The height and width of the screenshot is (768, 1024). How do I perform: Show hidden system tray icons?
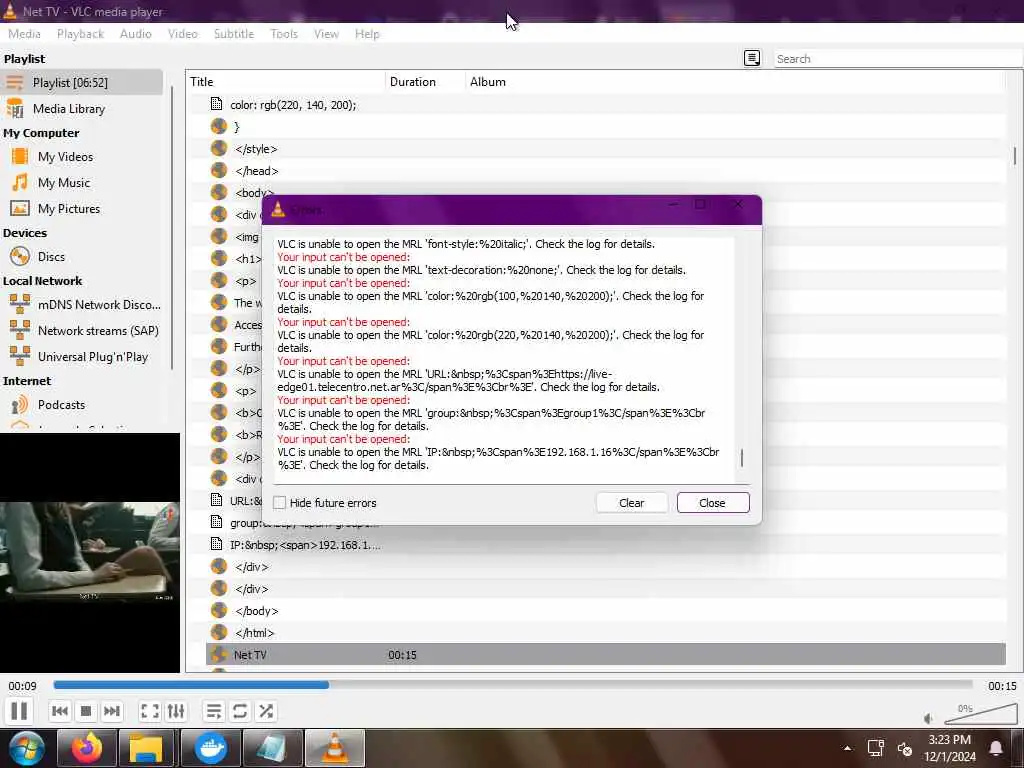[x=847, y=748]
